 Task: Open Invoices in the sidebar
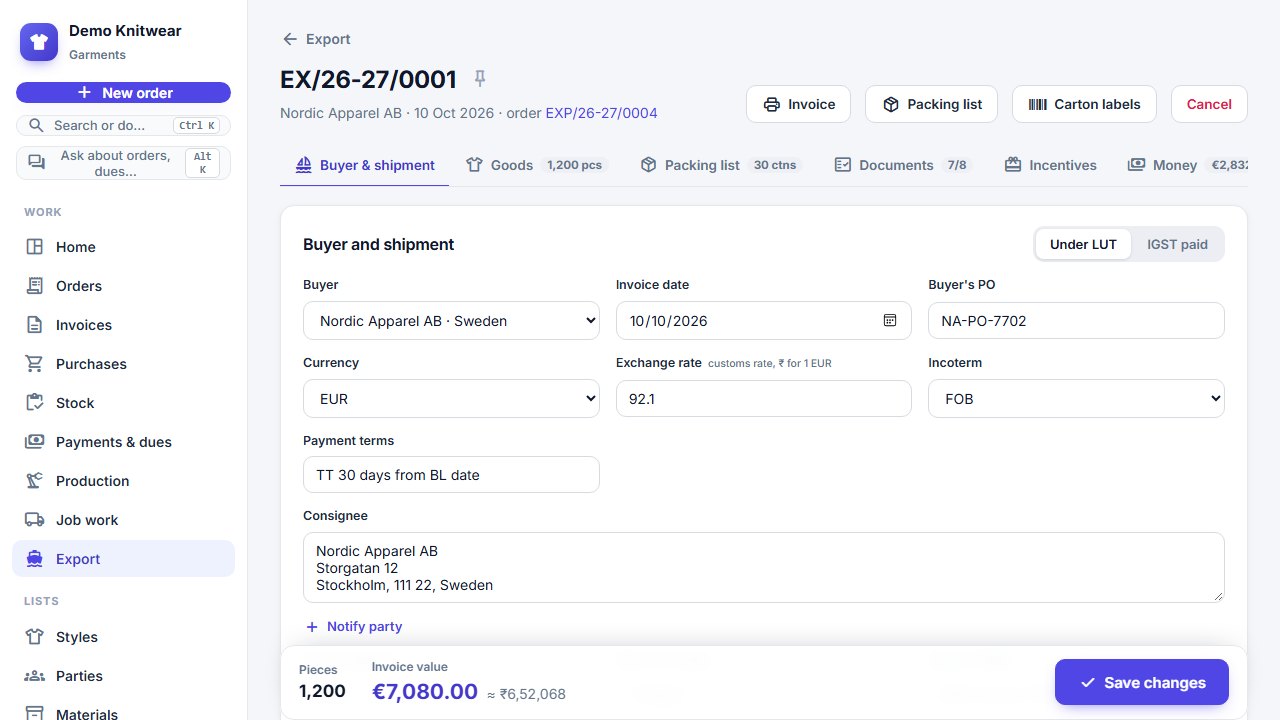[x=123, y=325]
